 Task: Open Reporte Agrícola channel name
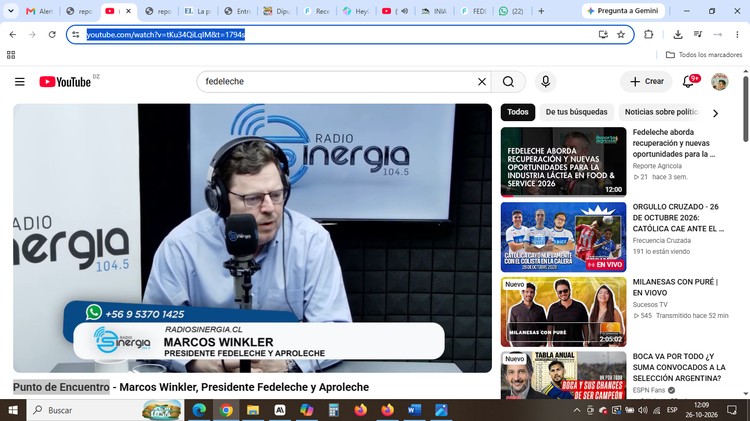pyautogui.click(x=657, y=166)
